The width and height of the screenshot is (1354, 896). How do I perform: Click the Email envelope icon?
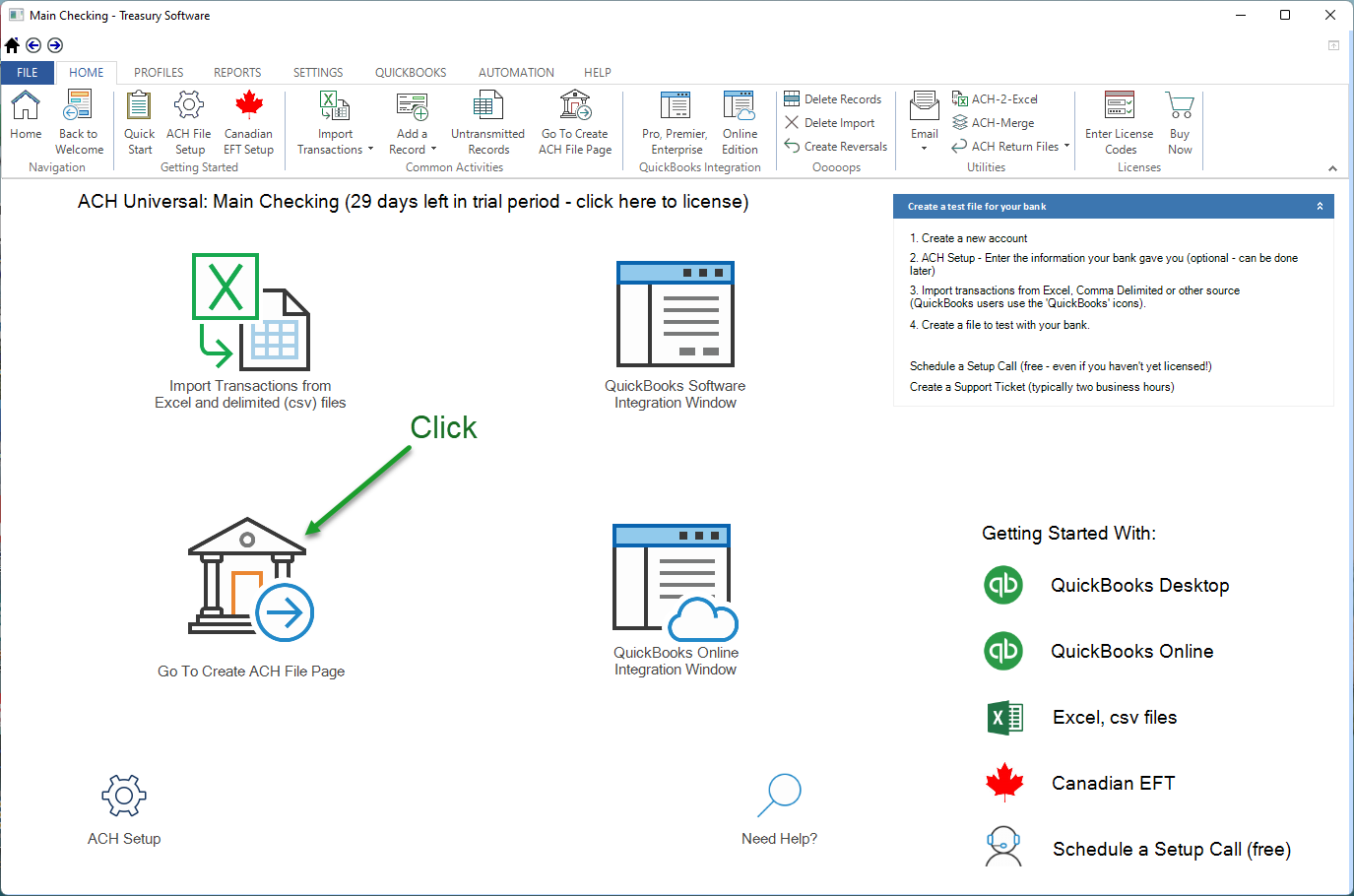[925, 104]
